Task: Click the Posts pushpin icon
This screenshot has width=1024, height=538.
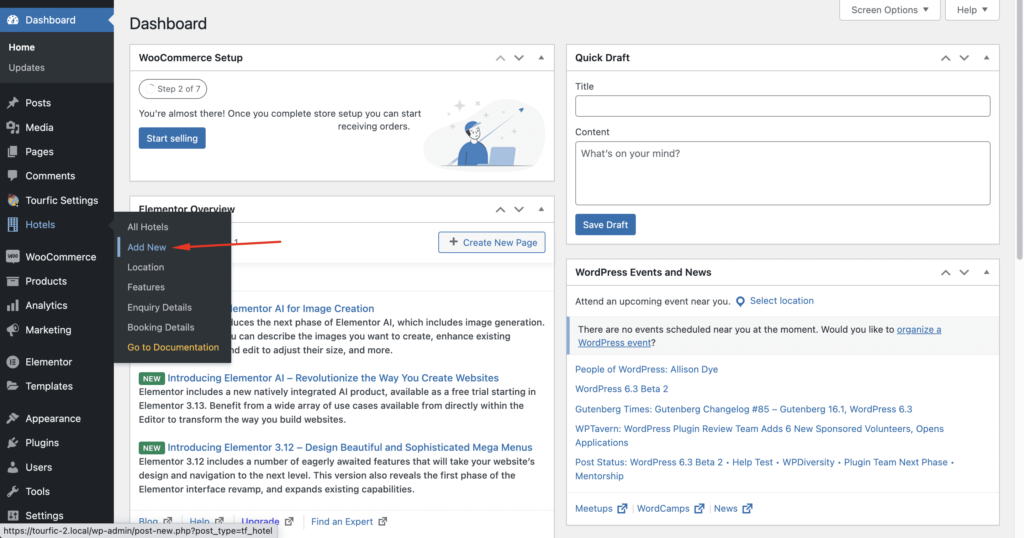Action: click(12, 103)
